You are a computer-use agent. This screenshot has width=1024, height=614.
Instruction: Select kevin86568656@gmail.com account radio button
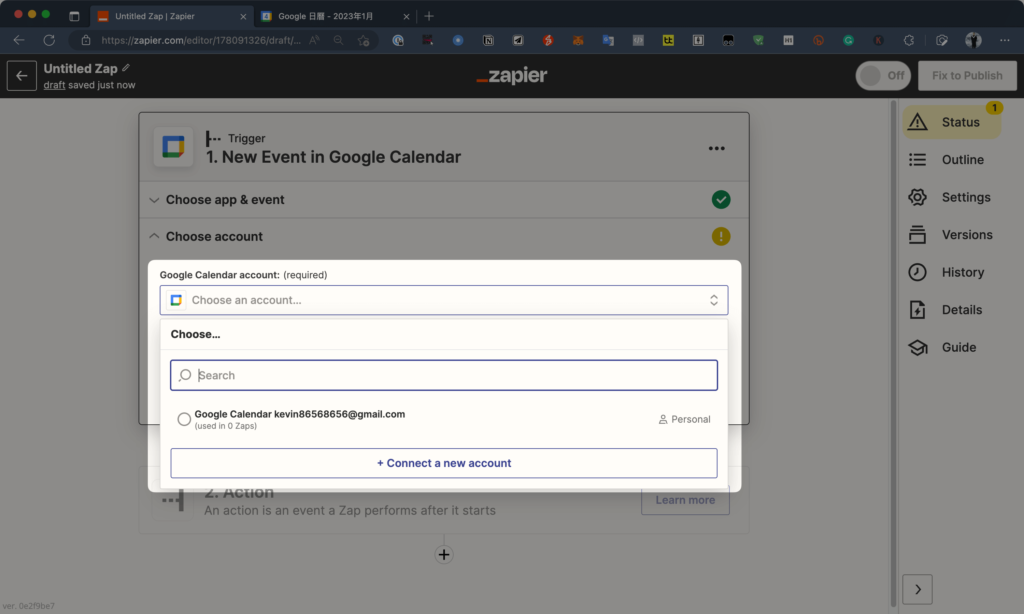coord(184,419)
